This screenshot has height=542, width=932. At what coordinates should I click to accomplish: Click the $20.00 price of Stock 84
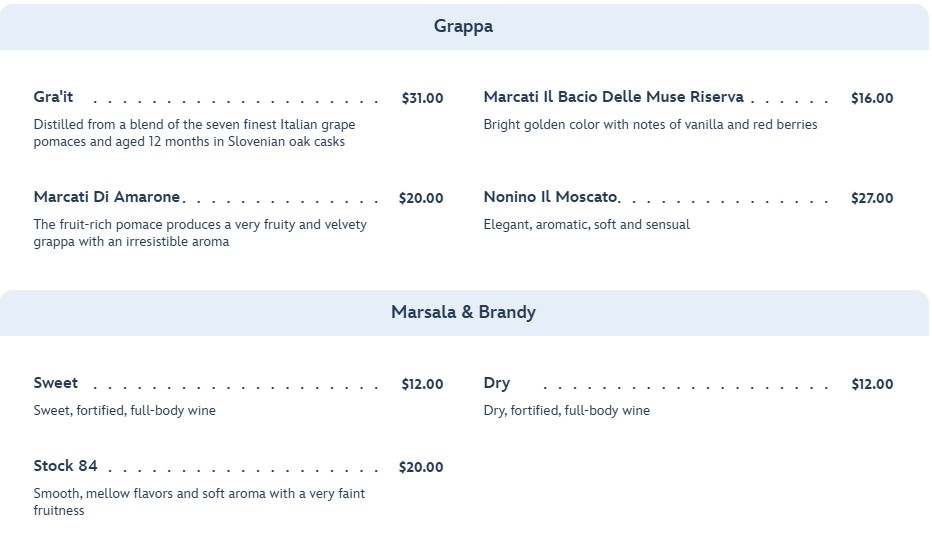[421, 467]
